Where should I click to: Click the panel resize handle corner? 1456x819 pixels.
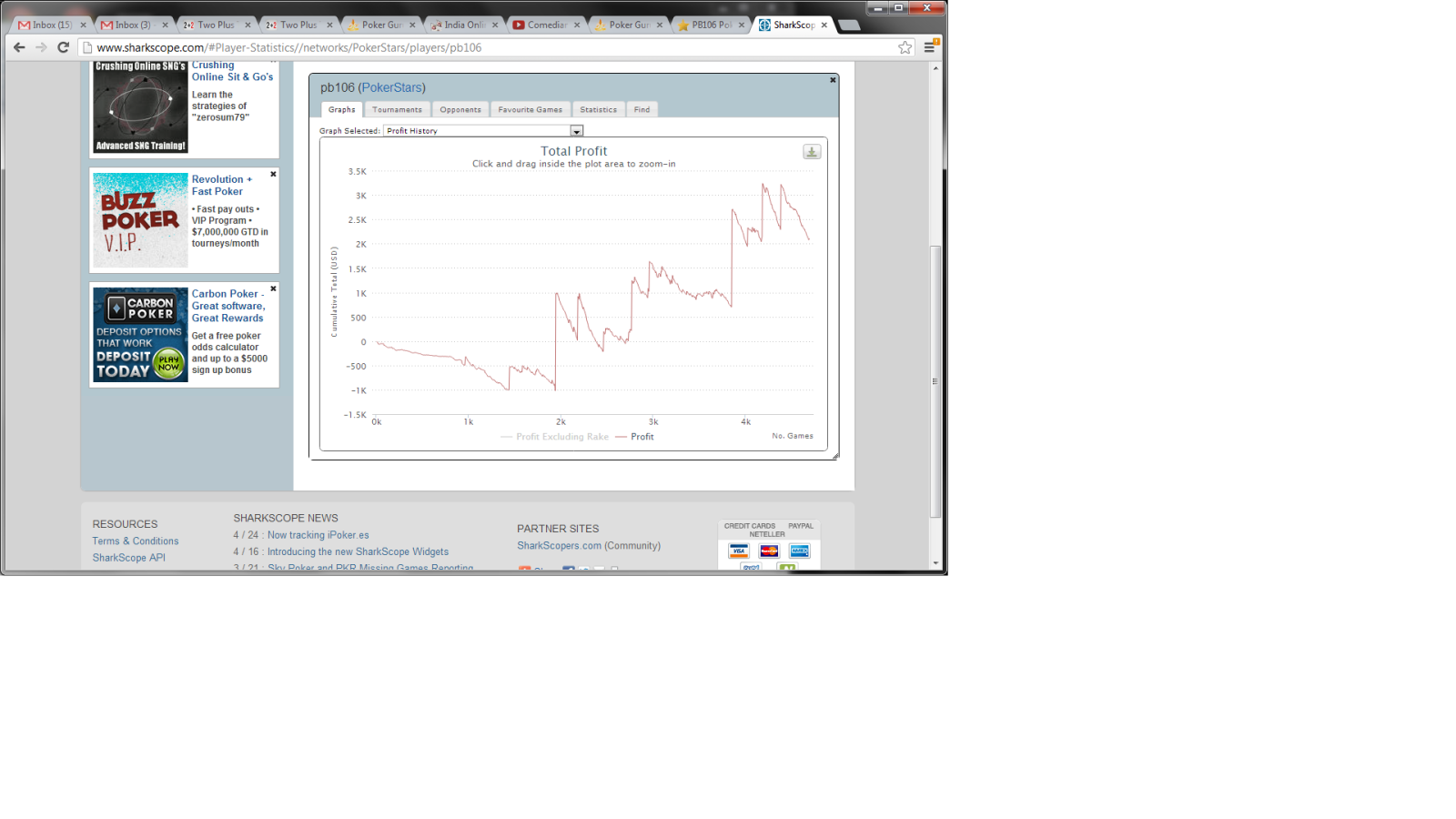[834, 455]
